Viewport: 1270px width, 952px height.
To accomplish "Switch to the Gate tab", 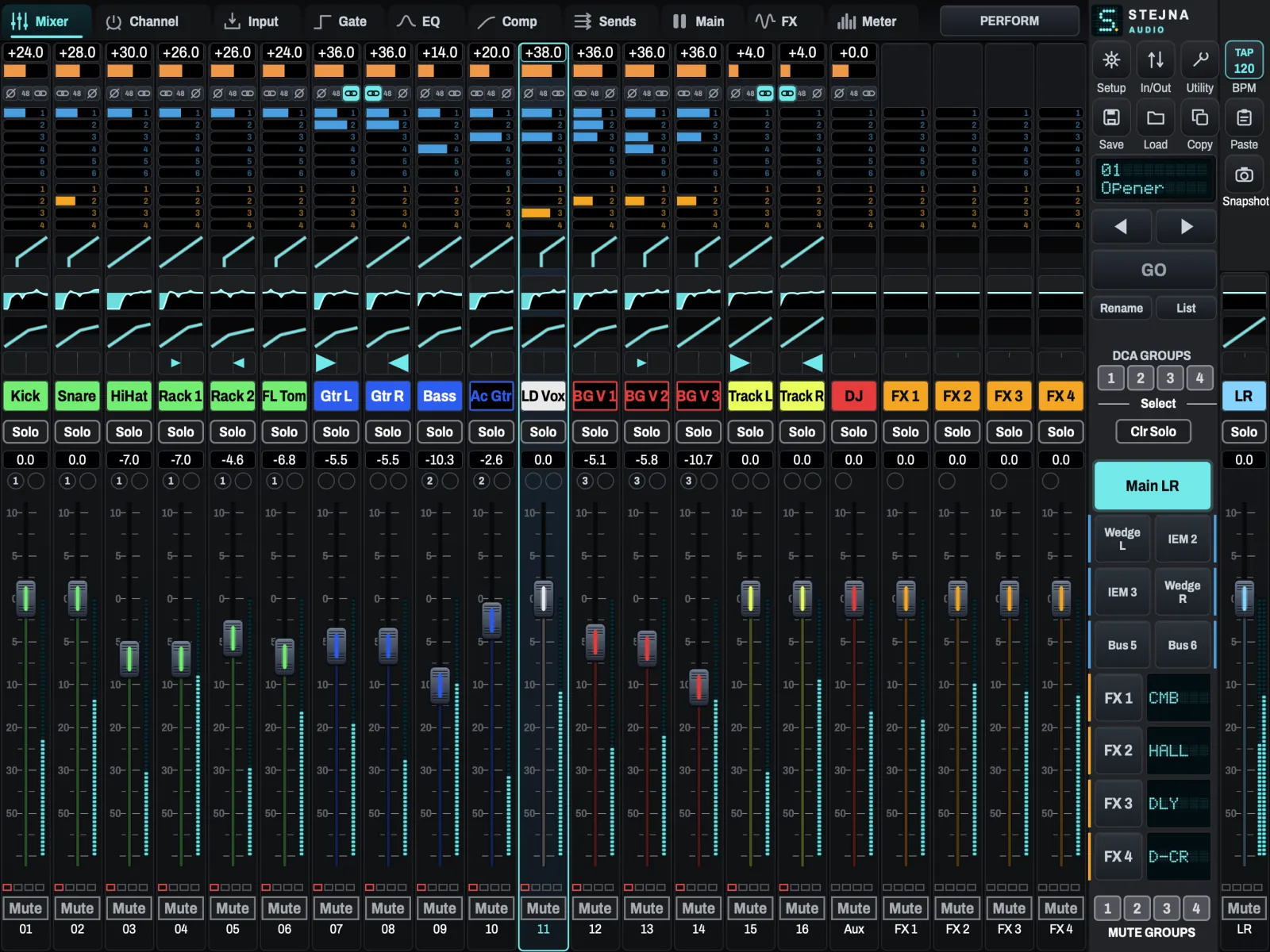I will pyautogui.click(x=341, y=21).
